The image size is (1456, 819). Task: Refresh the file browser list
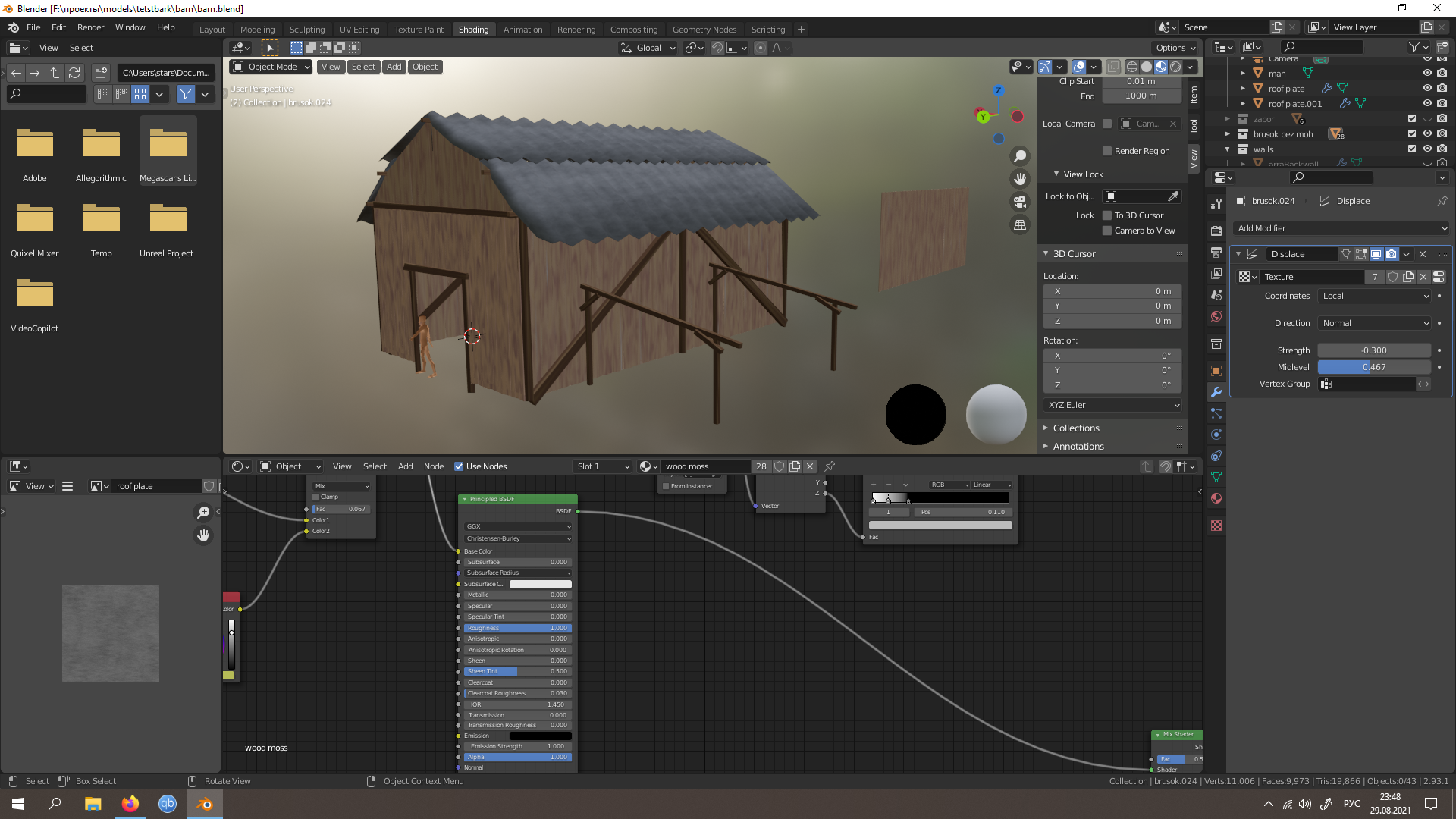click(74, 73)
